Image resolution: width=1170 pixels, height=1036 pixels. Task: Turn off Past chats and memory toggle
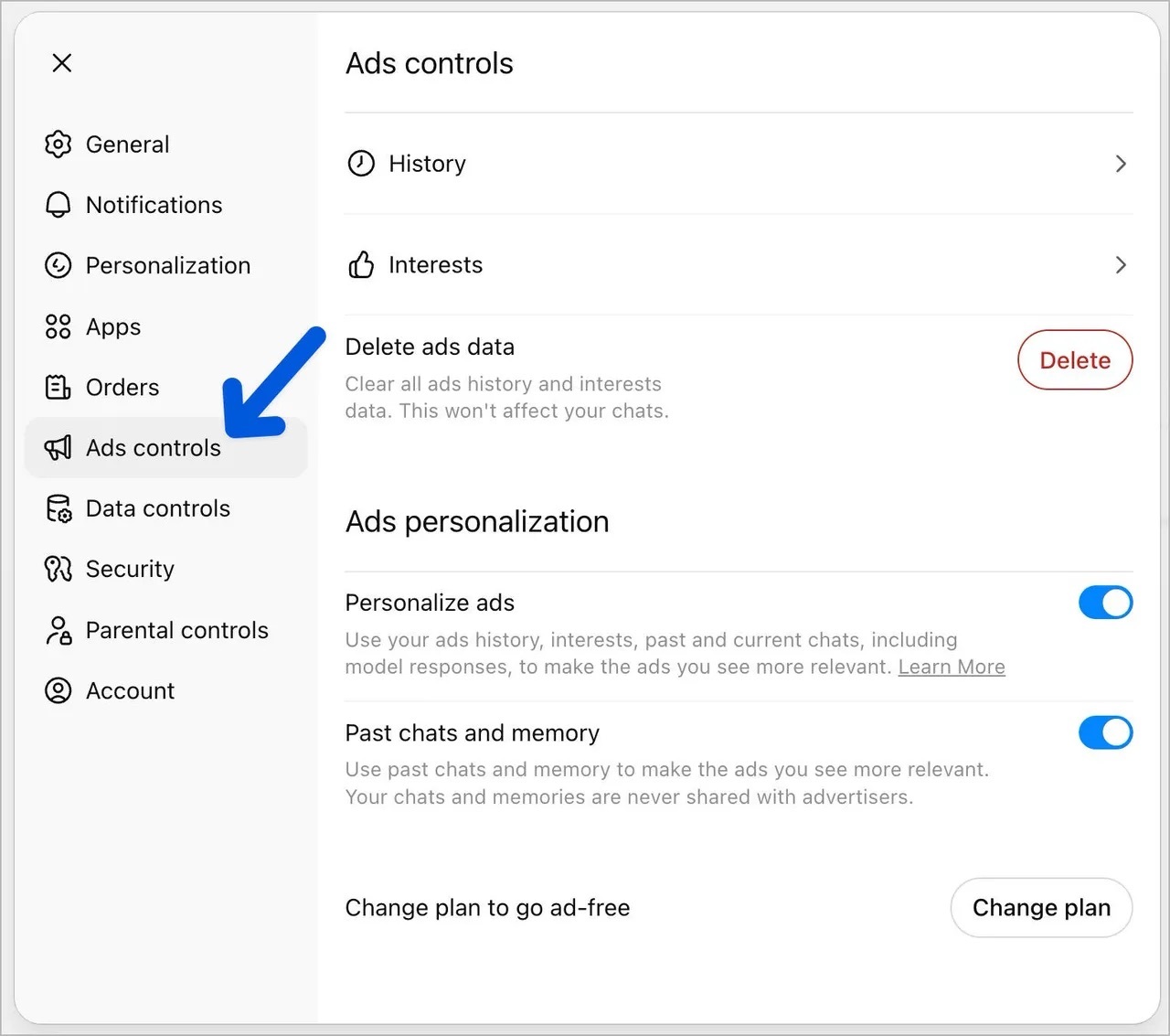click(x=1105, y=732)
